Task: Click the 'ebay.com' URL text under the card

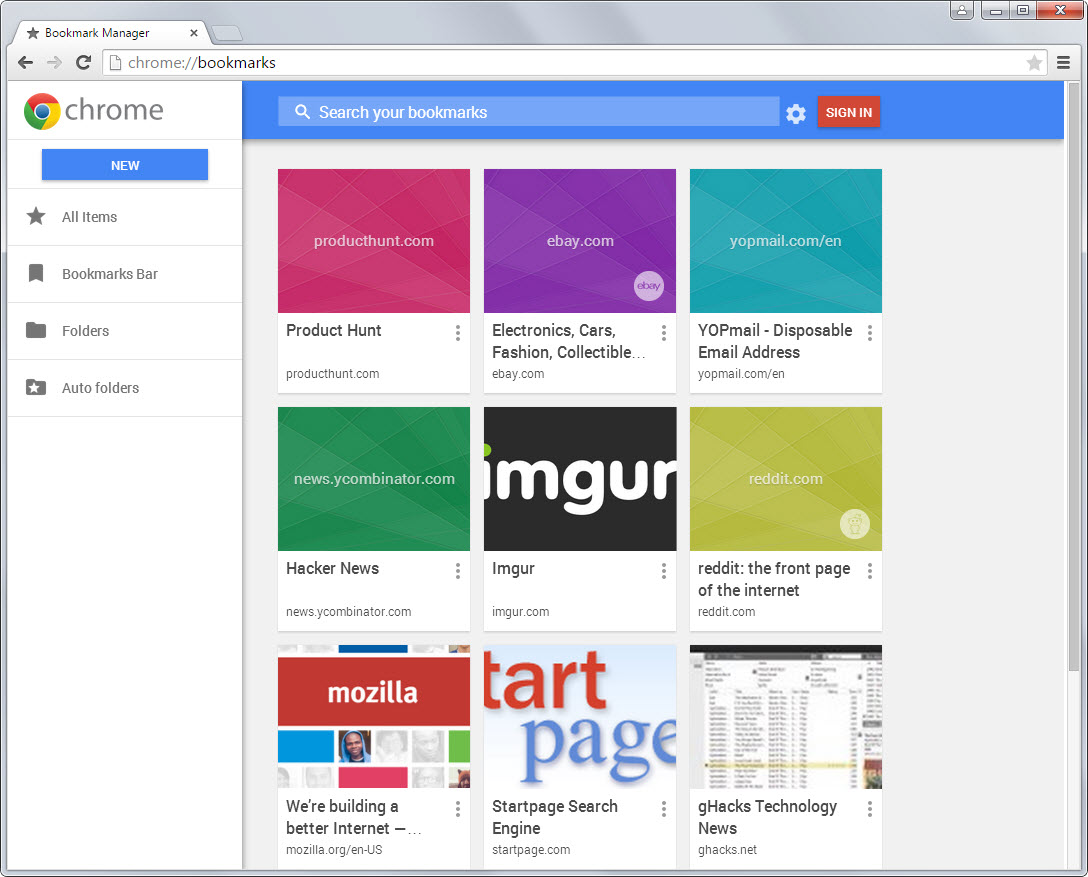Action: pyautogui.click(x=518, y=373)
